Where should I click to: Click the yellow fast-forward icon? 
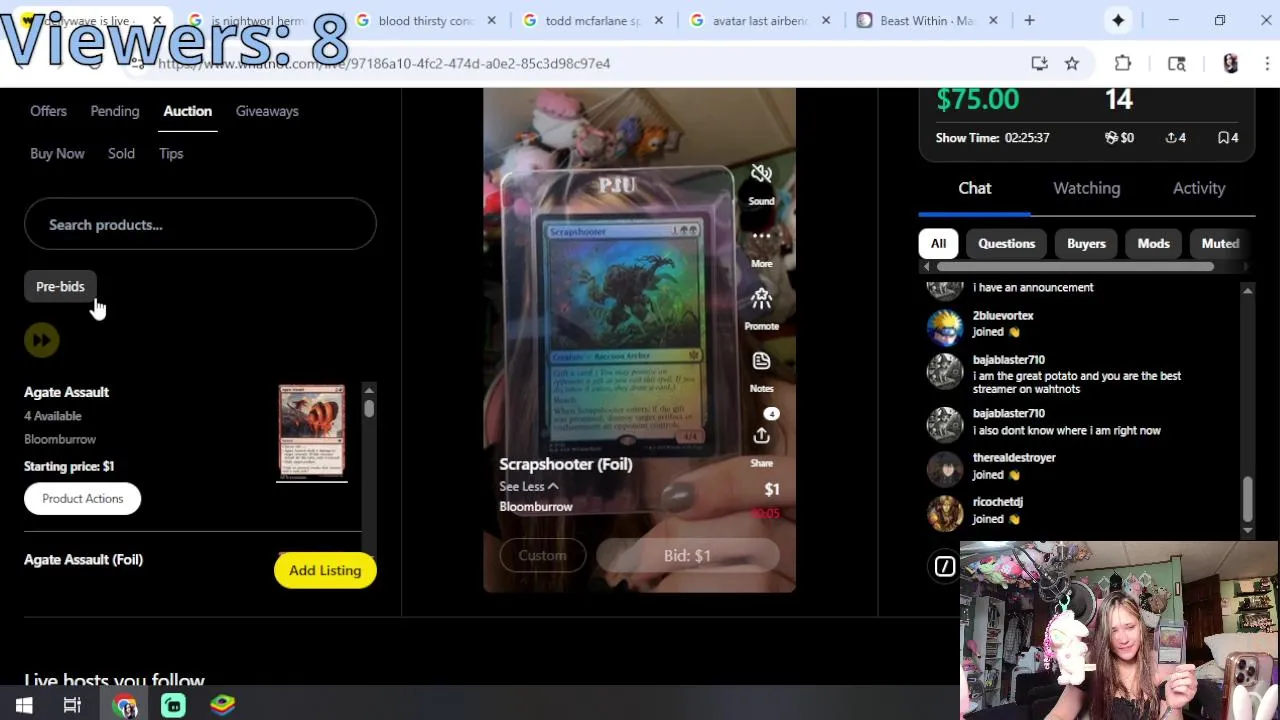coord(41,340)
